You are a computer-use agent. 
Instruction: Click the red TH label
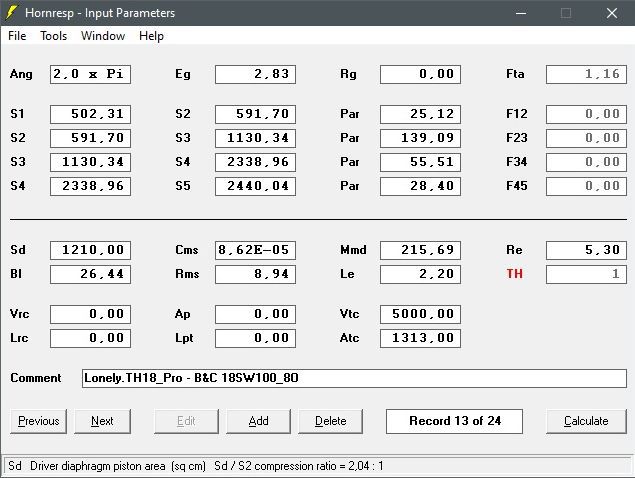point(515,274)
